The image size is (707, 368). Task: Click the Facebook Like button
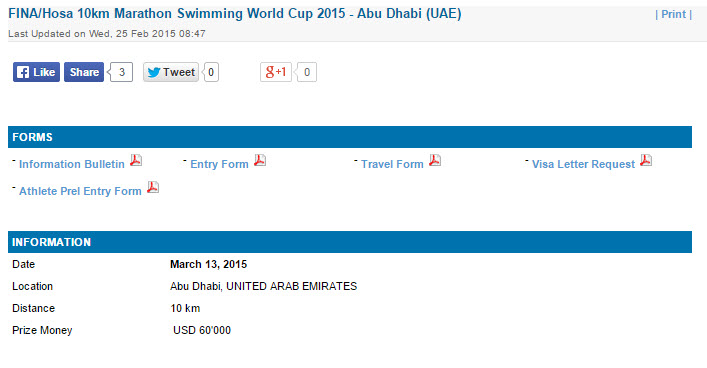coord(37,72)
